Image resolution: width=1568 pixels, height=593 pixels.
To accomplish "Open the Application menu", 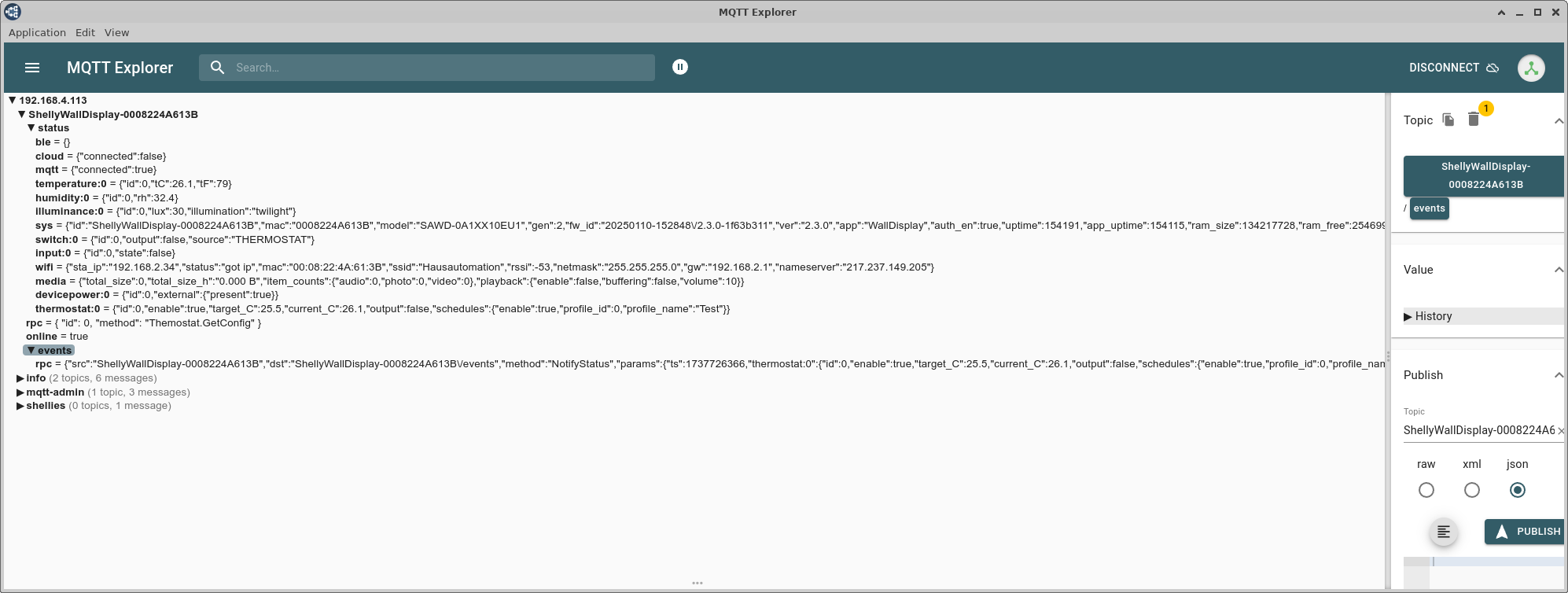I will pyautogui.click(x=37, y=32).
